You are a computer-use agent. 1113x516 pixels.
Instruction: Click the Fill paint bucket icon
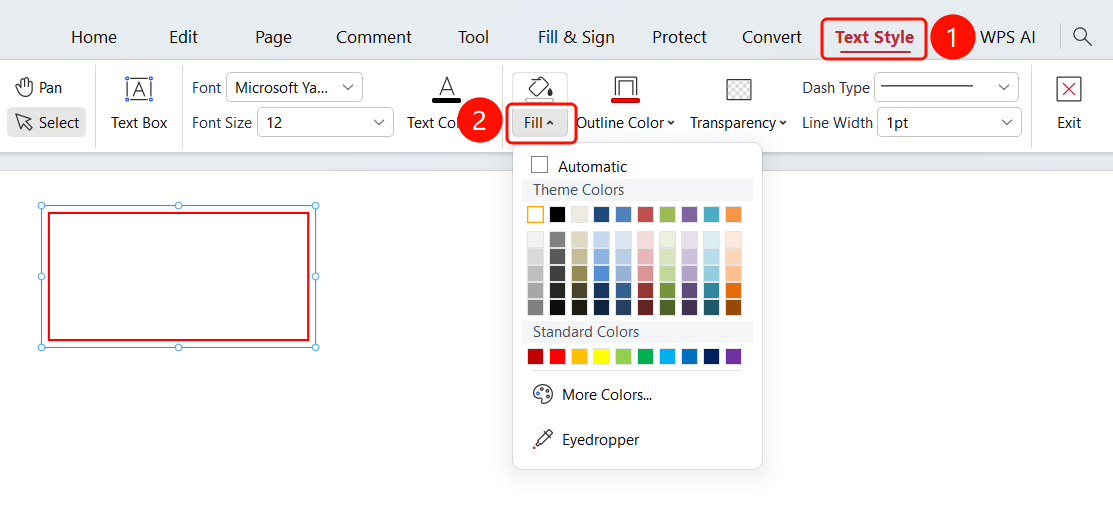539,88
